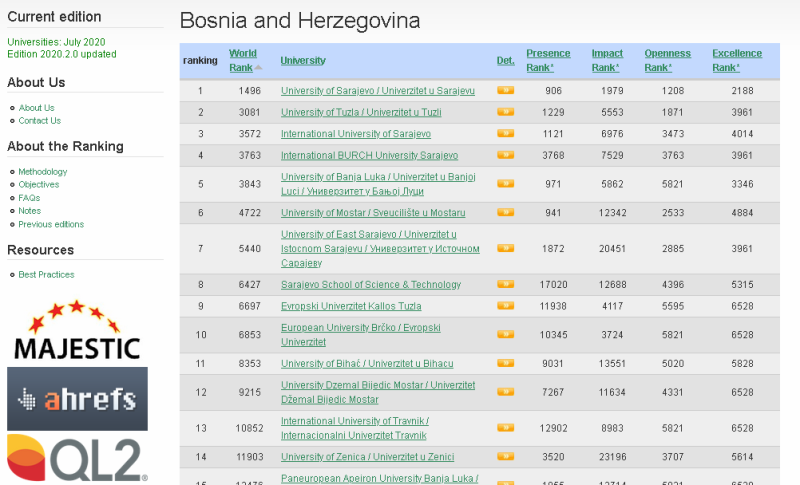Open details icon for University of Banja Luka

(505, 183)
